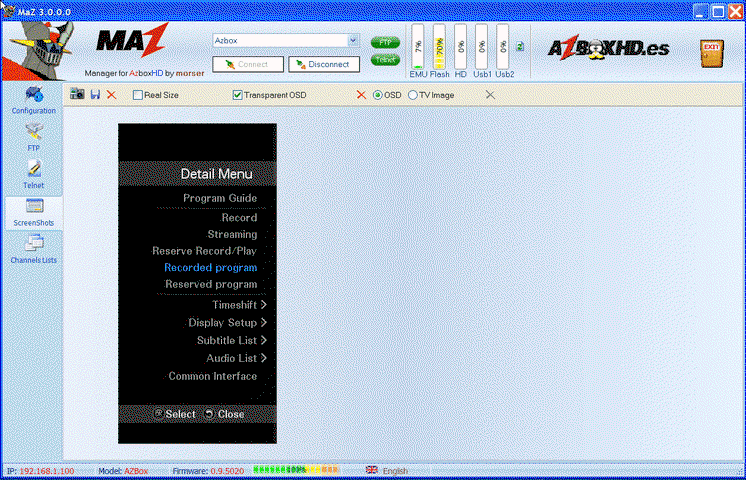This screenshot has height=480, width=746.
Task: Click the Usb2 usage gauge
Action: point(503,47)
